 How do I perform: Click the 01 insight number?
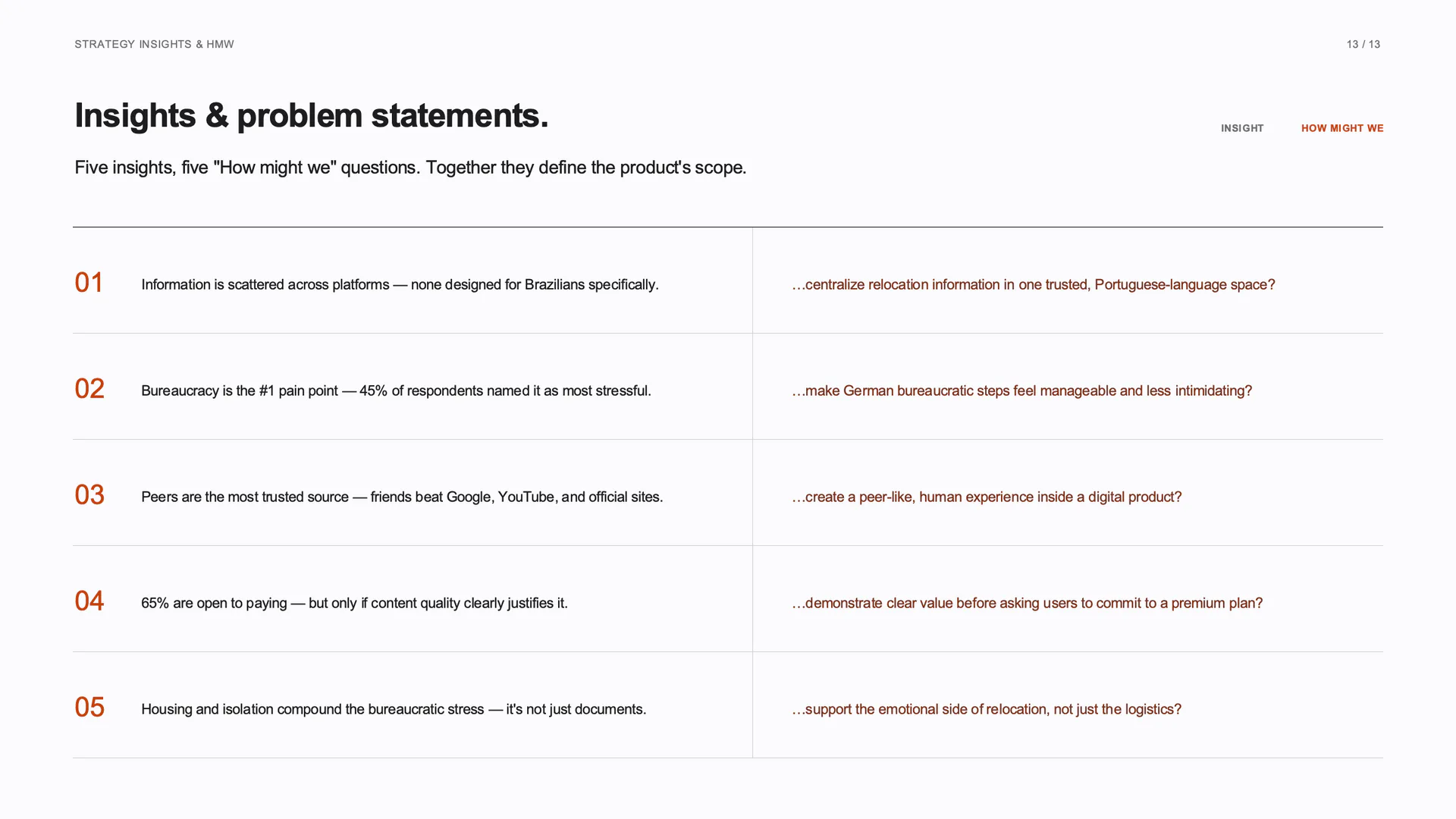pyautogui.click(x=89, y=283)
